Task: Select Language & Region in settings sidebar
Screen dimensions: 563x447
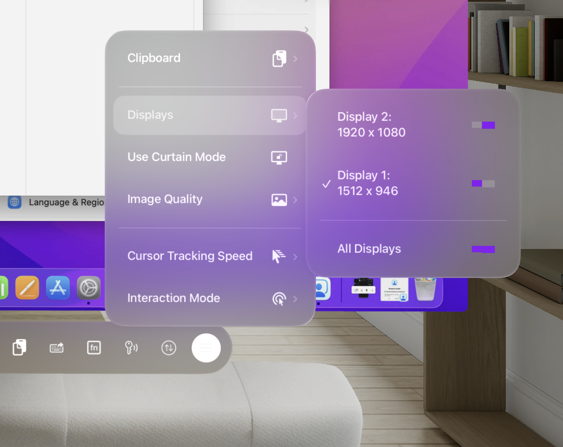Action: pos(56,202)
